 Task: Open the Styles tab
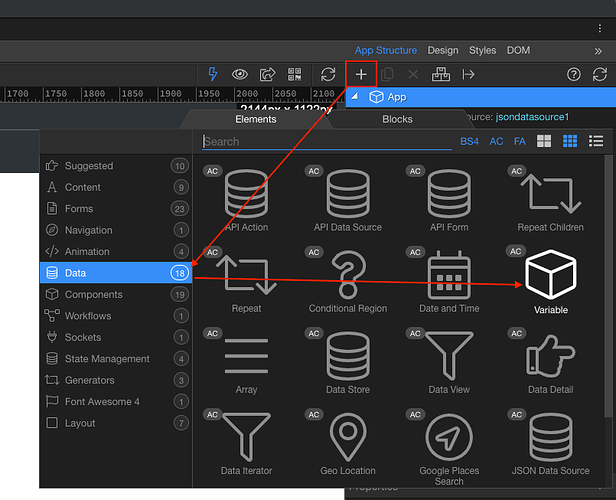tap(482, 50)
